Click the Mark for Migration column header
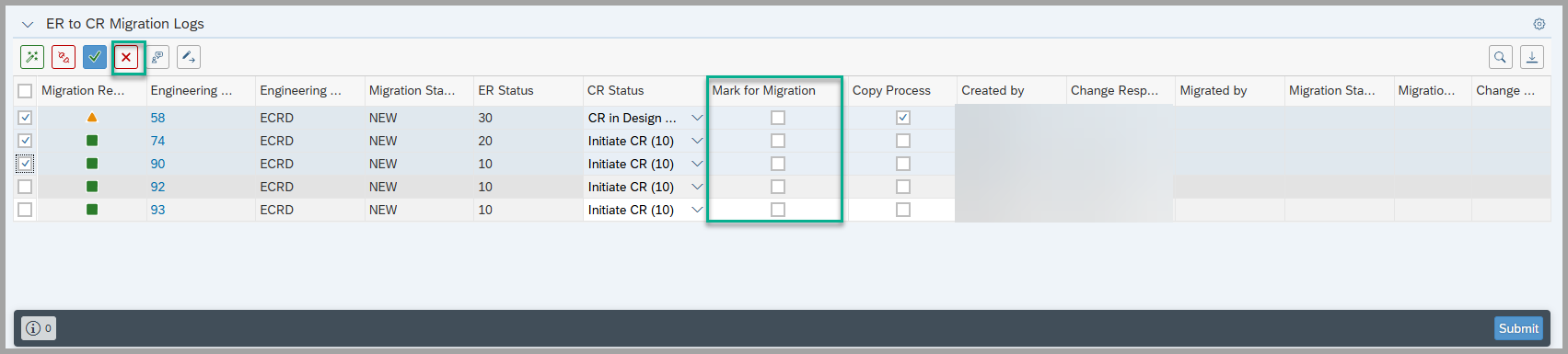The height and width of the screenshot is (354, 1568). click(763, 90)
